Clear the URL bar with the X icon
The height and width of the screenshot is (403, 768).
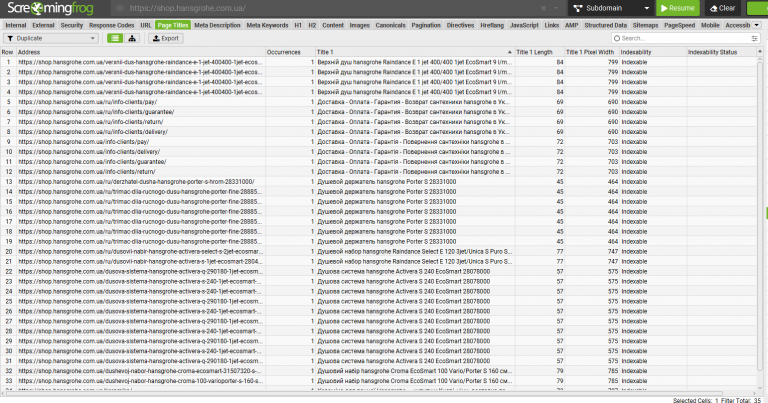(543, 8)
